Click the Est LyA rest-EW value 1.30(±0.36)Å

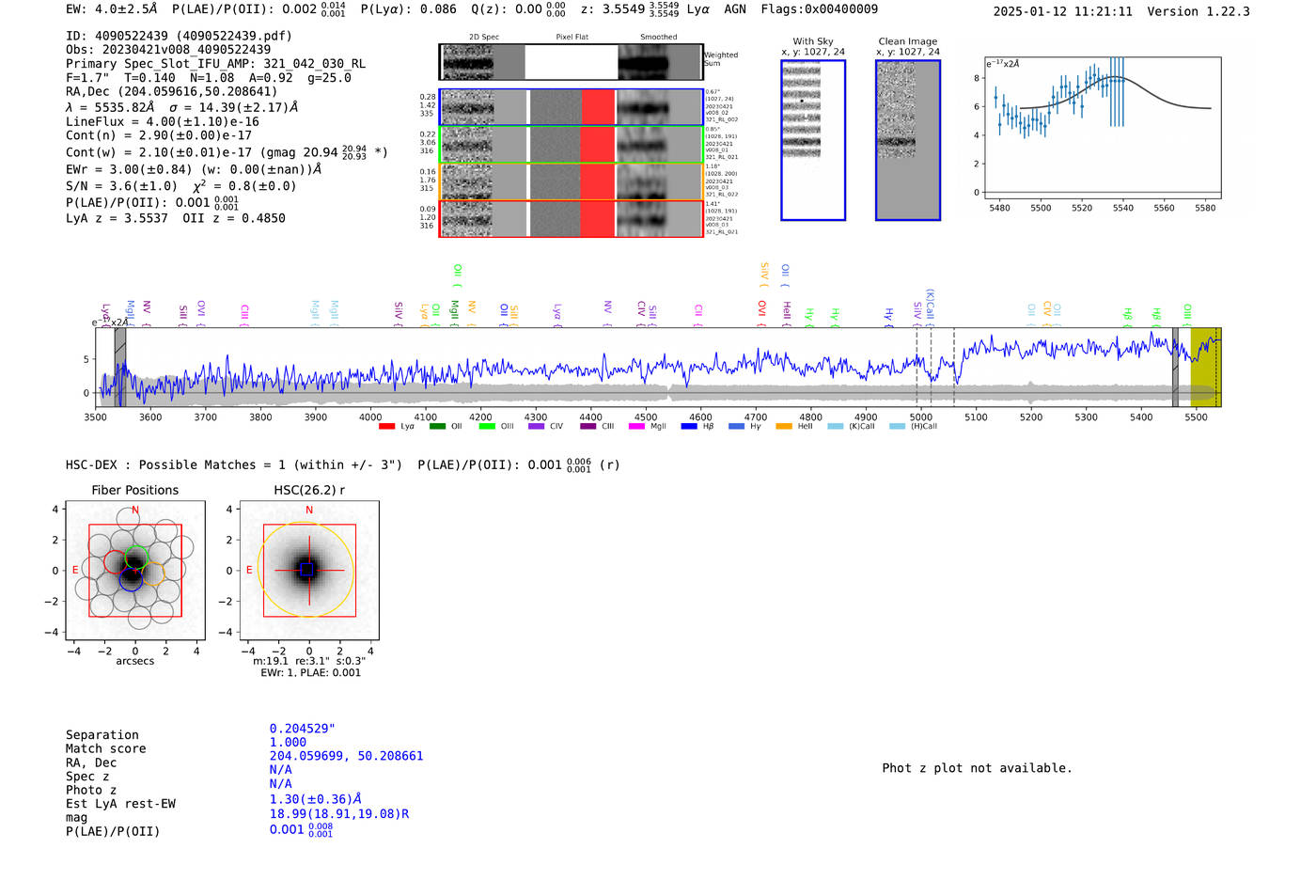click(x=315, y=799)
